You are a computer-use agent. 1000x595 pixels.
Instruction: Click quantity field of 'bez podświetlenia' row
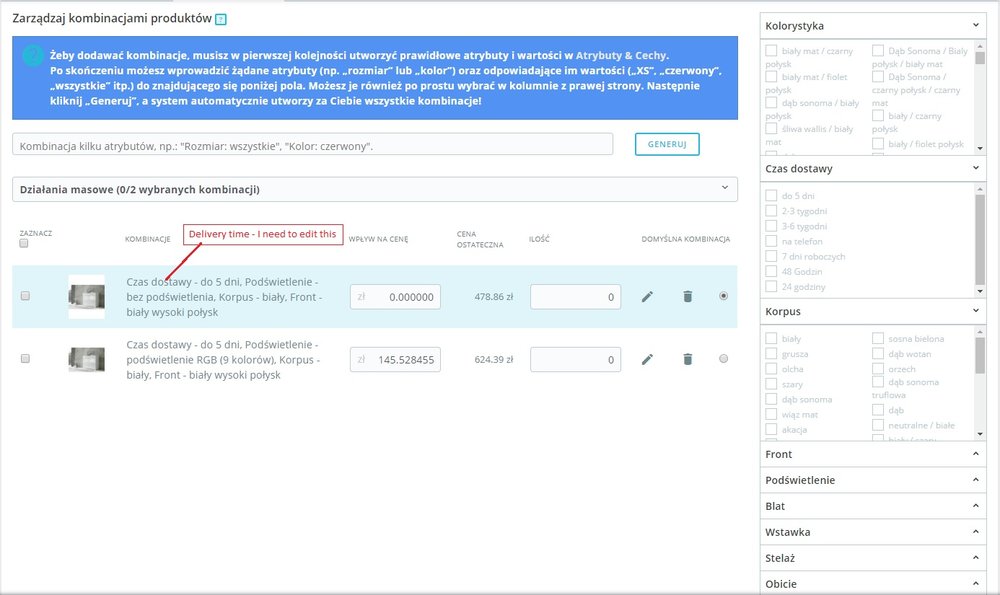coord(575,297)
